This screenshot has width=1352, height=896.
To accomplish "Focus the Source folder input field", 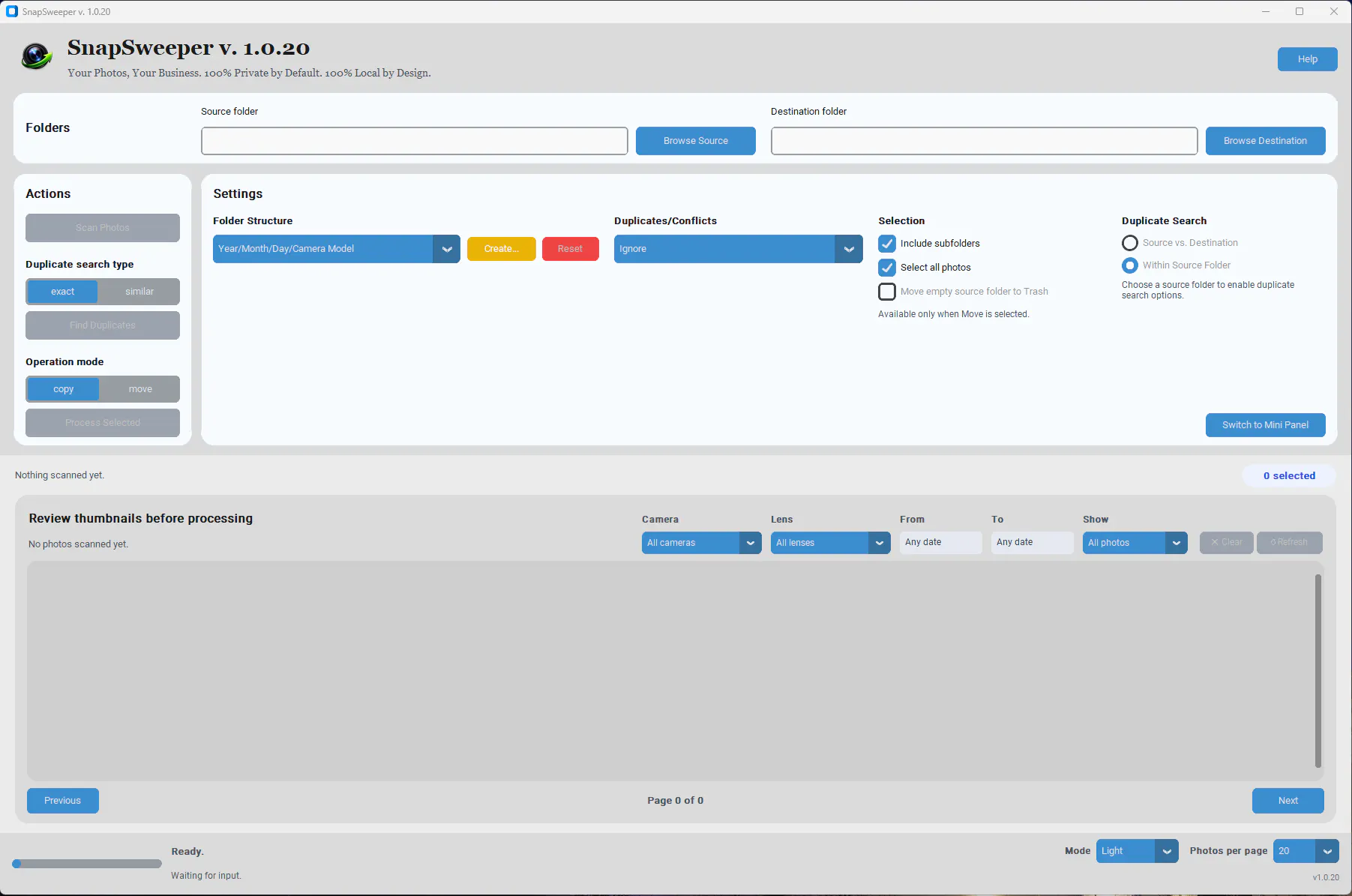I will tap(414, 141).
